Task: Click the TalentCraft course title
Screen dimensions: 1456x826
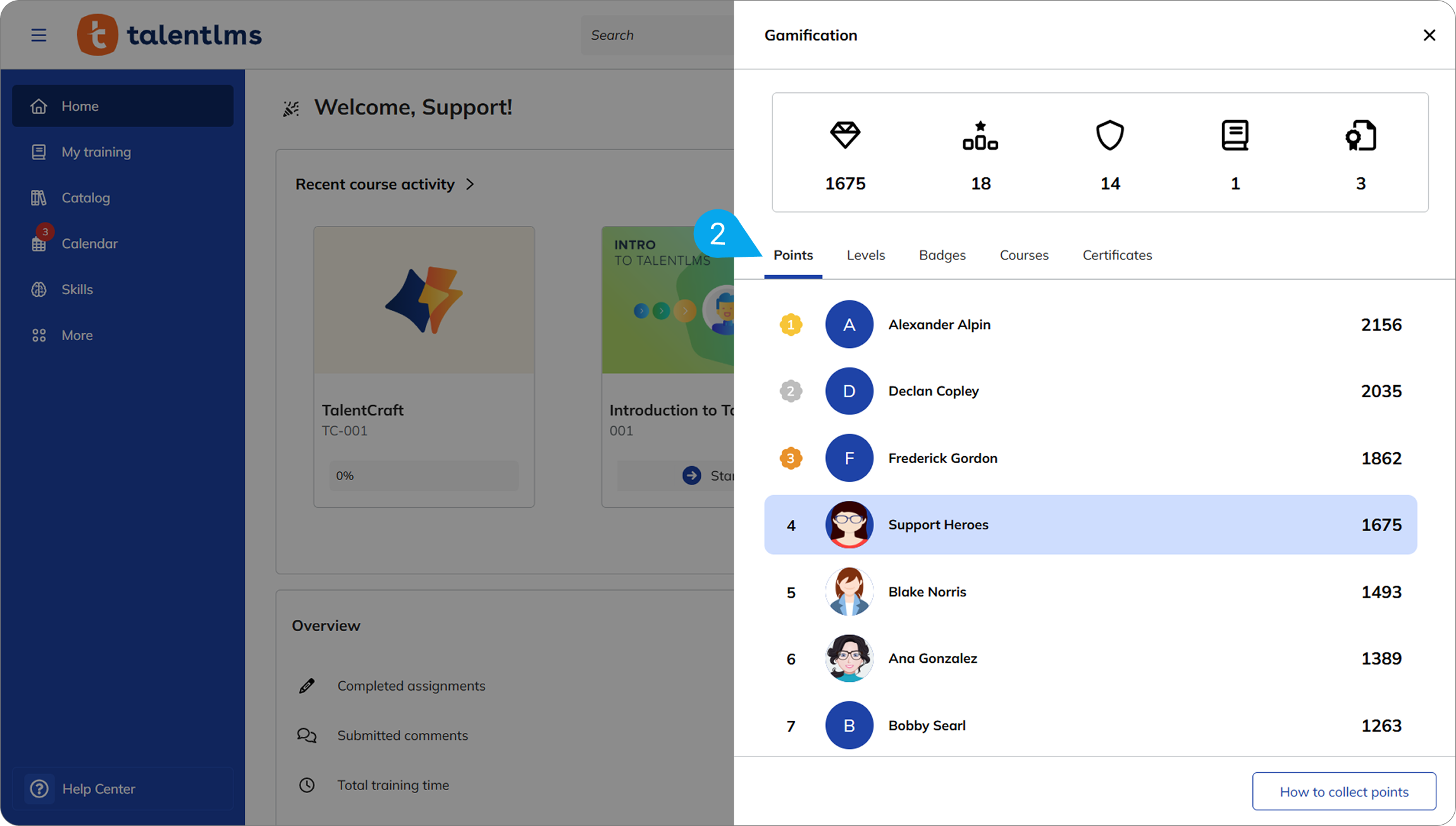Action: click(362, 410)
